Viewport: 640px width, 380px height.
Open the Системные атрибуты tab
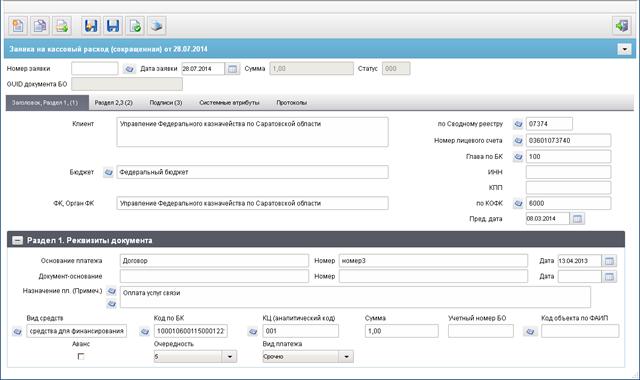tap(229, 103)
